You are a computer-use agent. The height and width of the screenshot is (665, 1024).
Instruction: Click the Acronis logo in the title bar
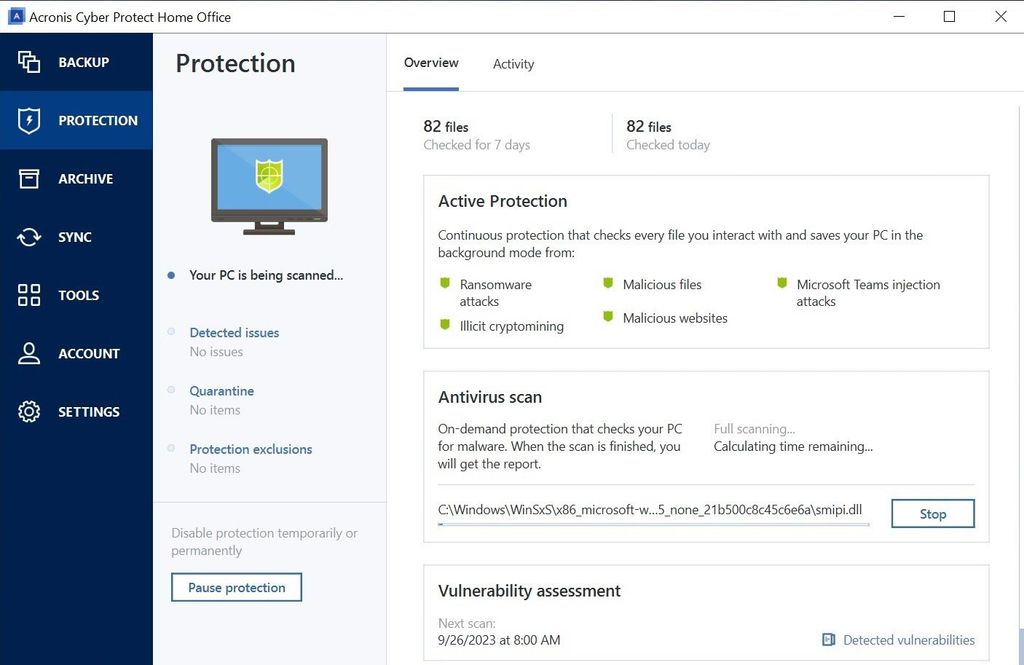[x=17, y=16]
